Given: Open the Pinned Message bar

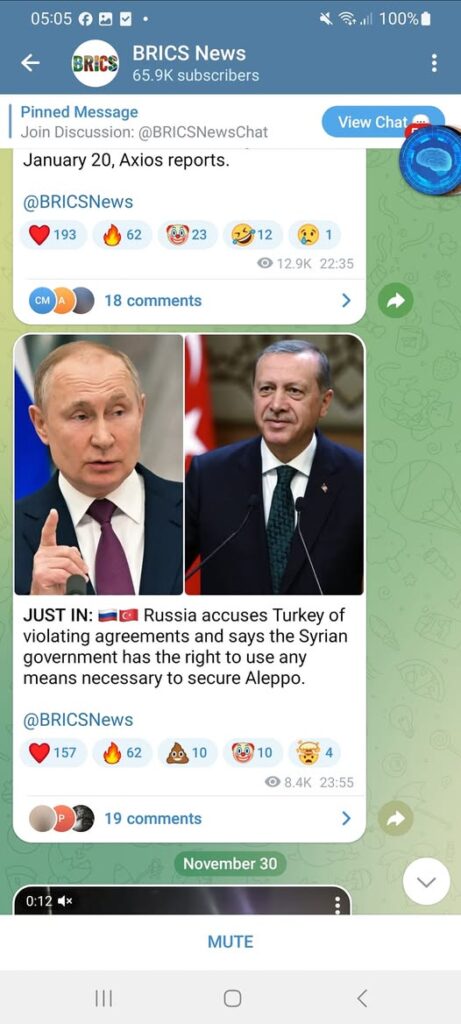Looking at the screenshot, I should pos(163,121).
